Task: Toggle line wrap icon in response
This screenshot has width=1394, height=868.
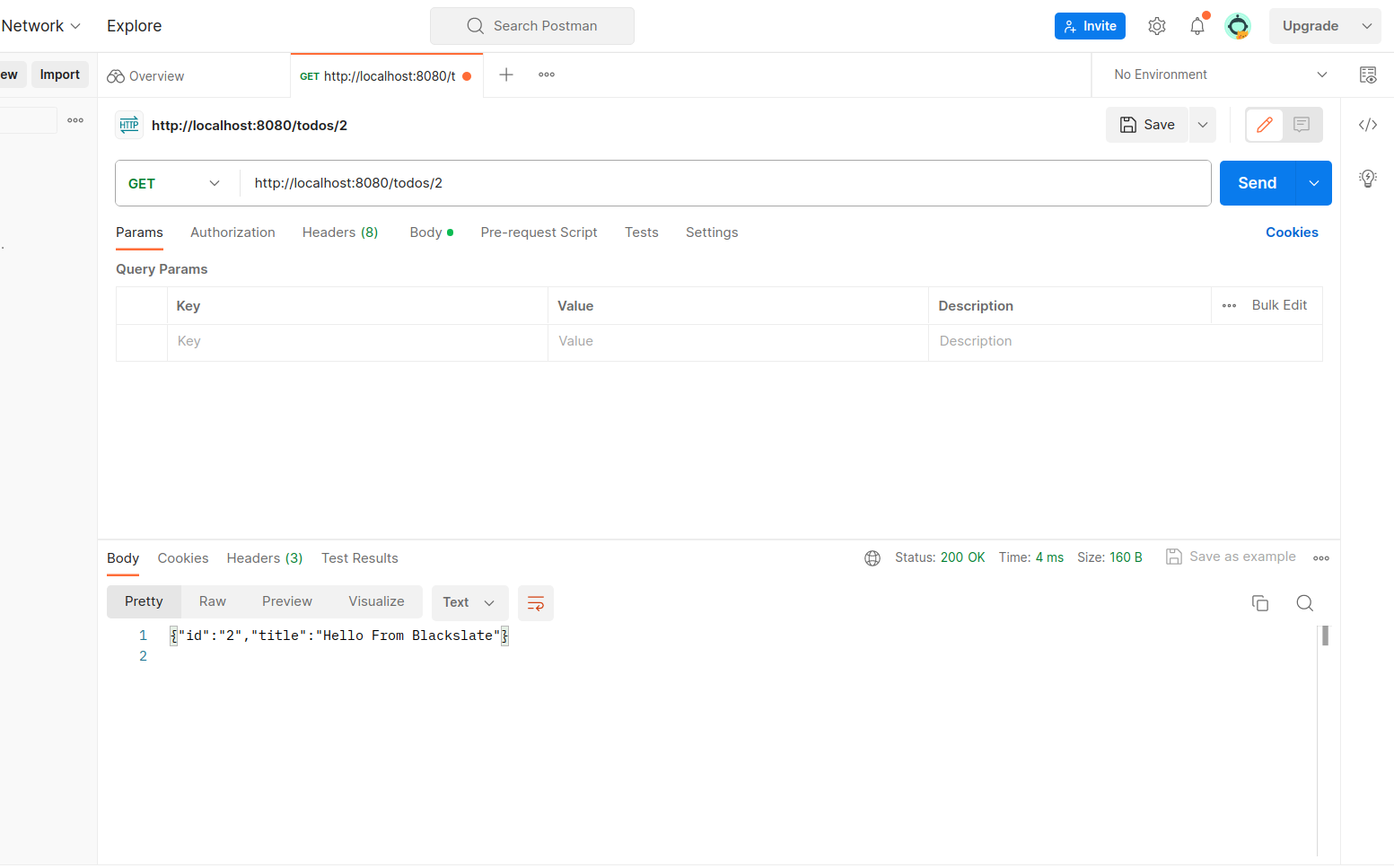Action: (536, 603)
